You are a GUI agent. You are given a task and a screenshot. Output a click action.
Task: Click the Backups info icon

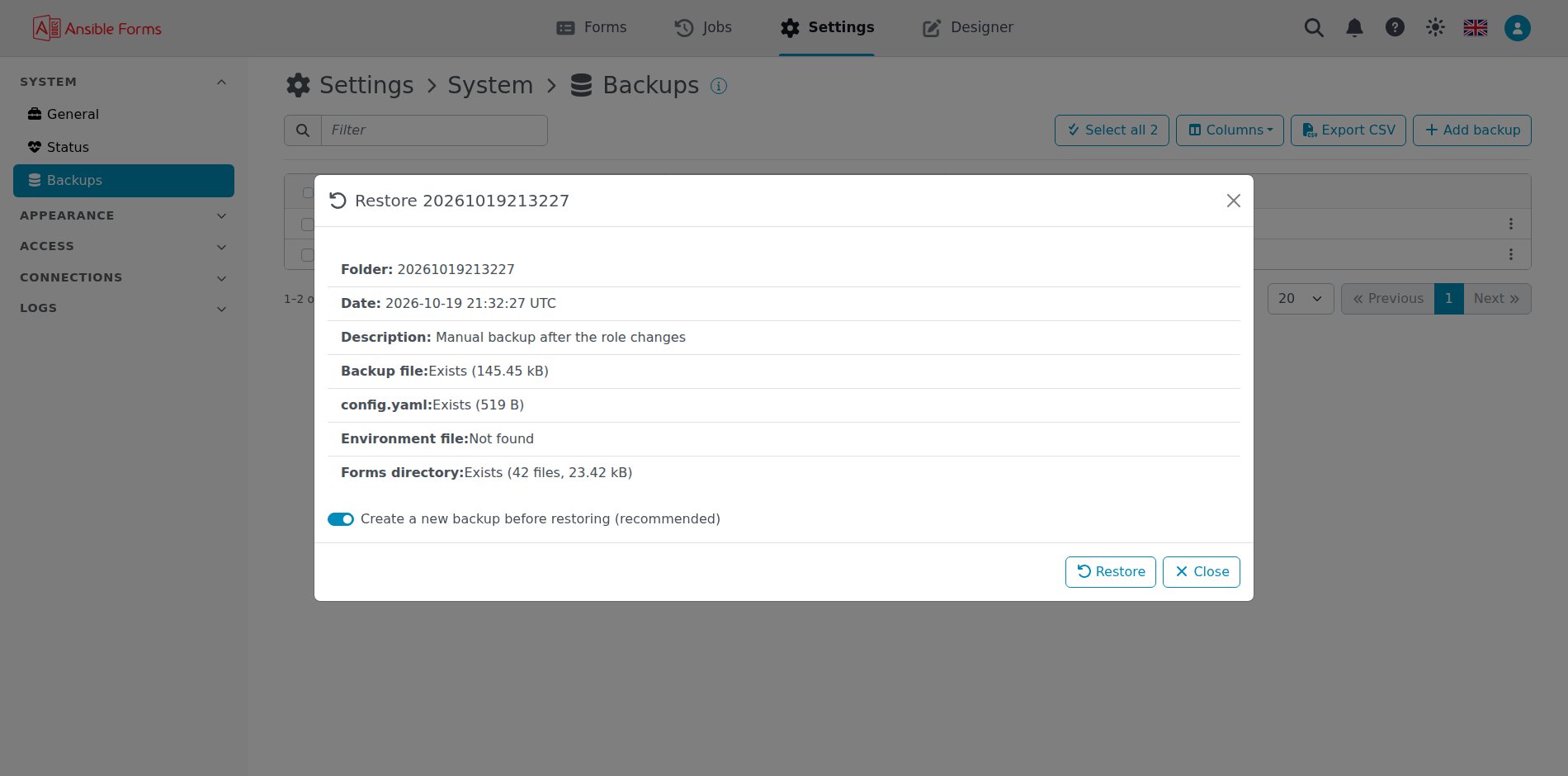(719, 86)
